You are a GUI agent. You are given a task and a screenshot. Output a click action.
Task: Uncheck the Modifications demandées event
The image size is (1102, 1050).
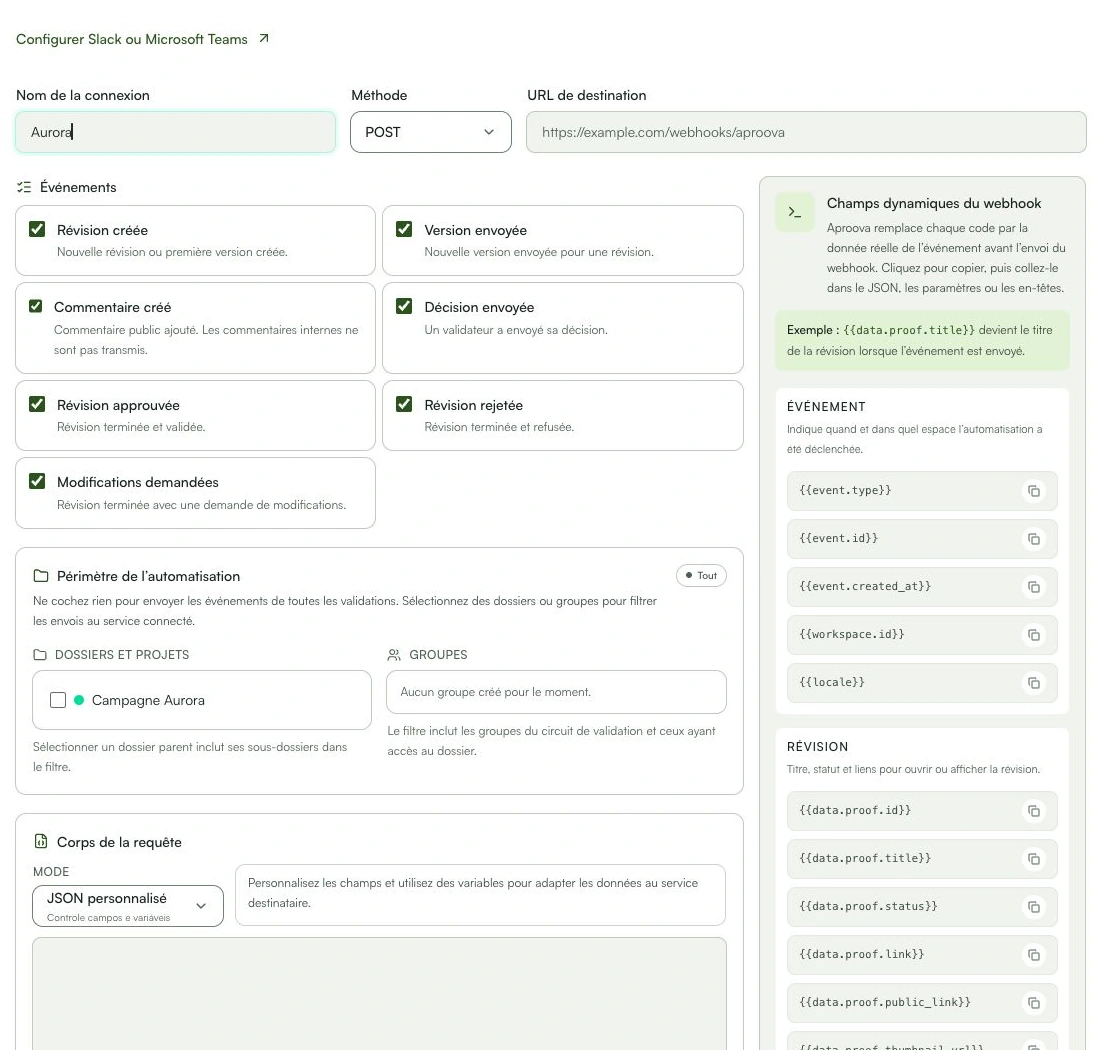click(37, 481)
